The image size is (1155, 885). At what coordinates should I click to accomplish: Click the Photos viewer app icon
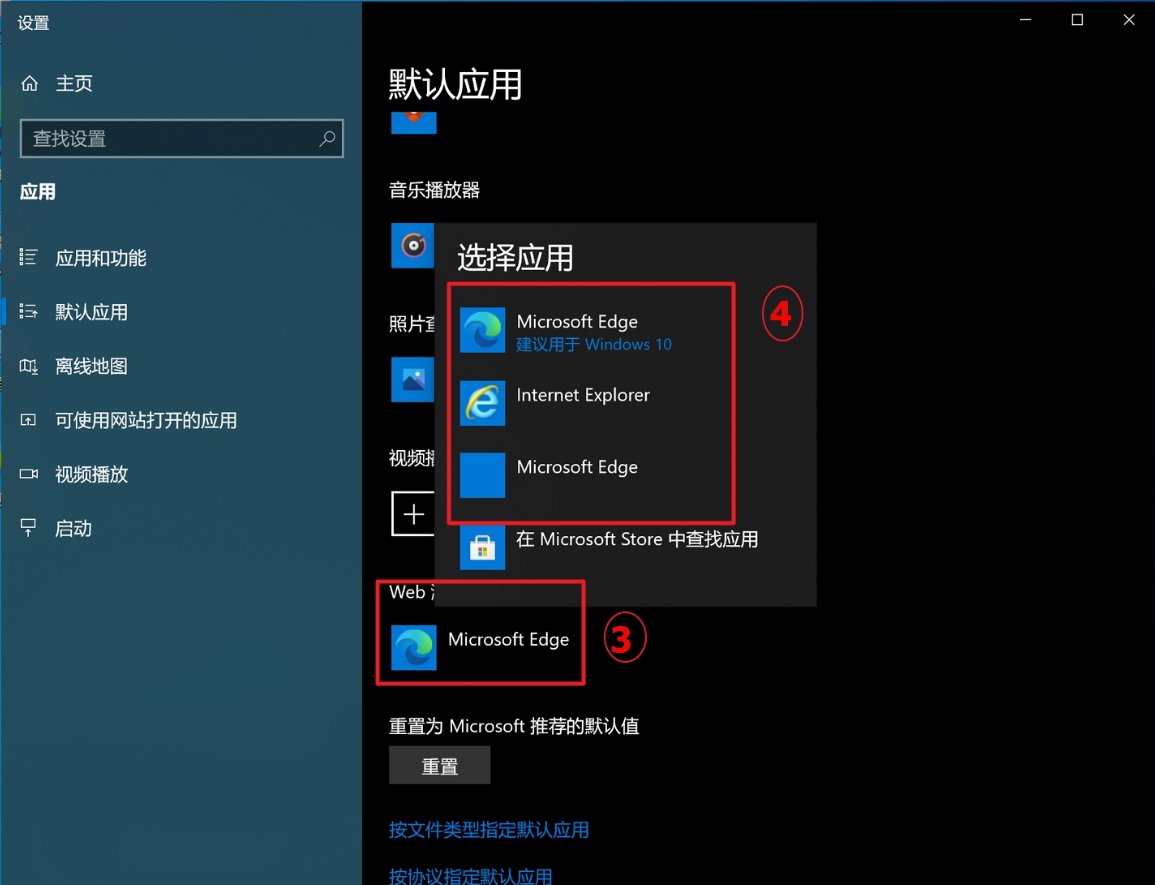[412, 379]
